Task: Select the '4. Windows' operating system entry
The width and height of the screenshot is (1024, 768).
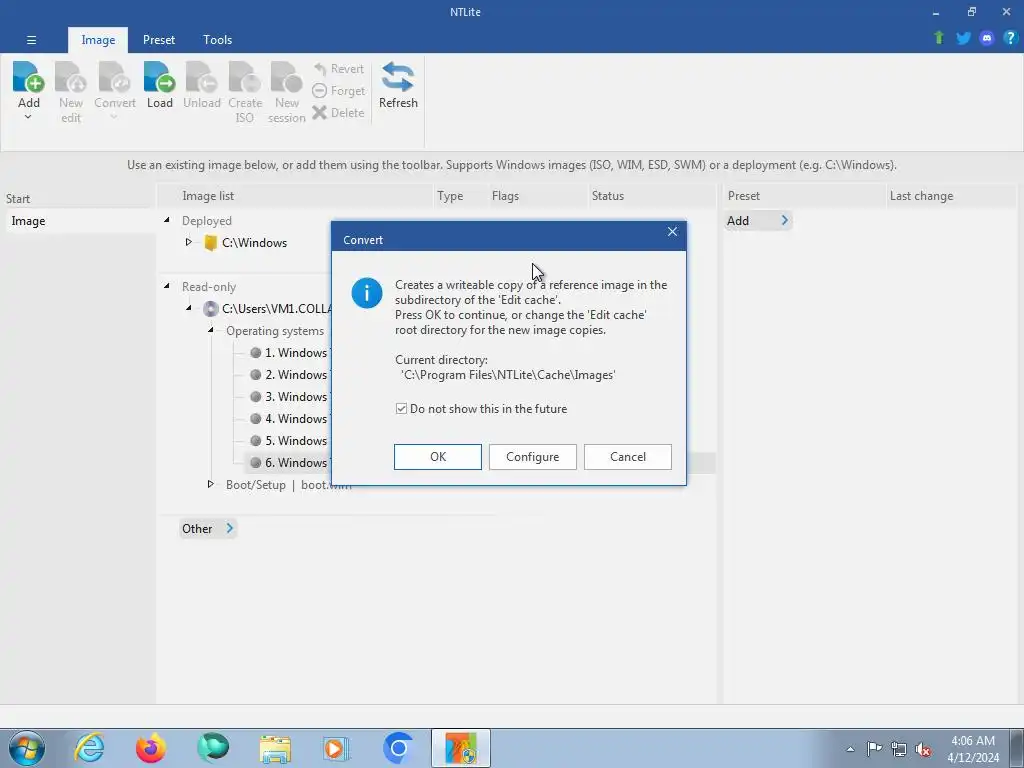Action: (289, 419)
